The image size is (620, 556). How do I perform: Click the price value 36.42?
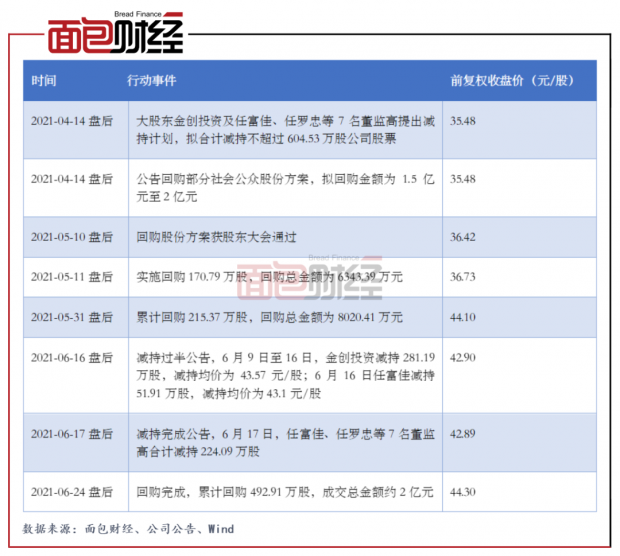[463, 237]
